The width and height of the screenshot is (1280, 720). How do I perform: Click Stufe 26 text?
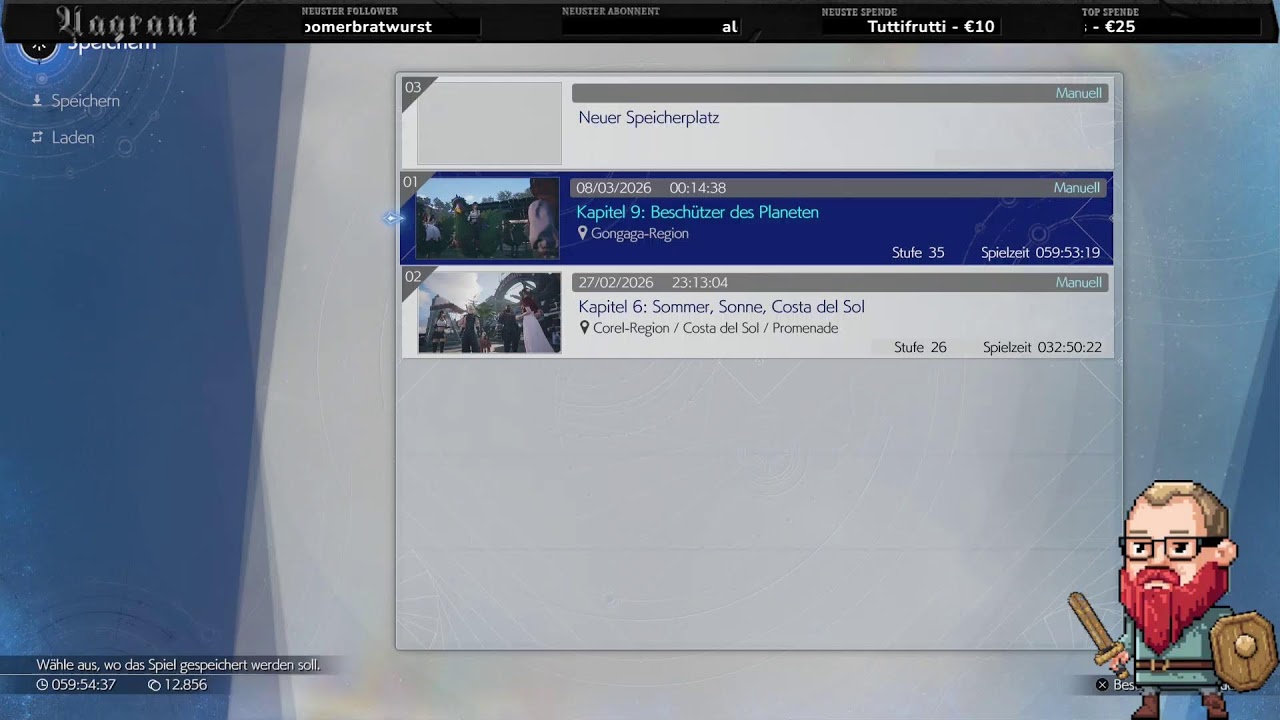point(920,347)
